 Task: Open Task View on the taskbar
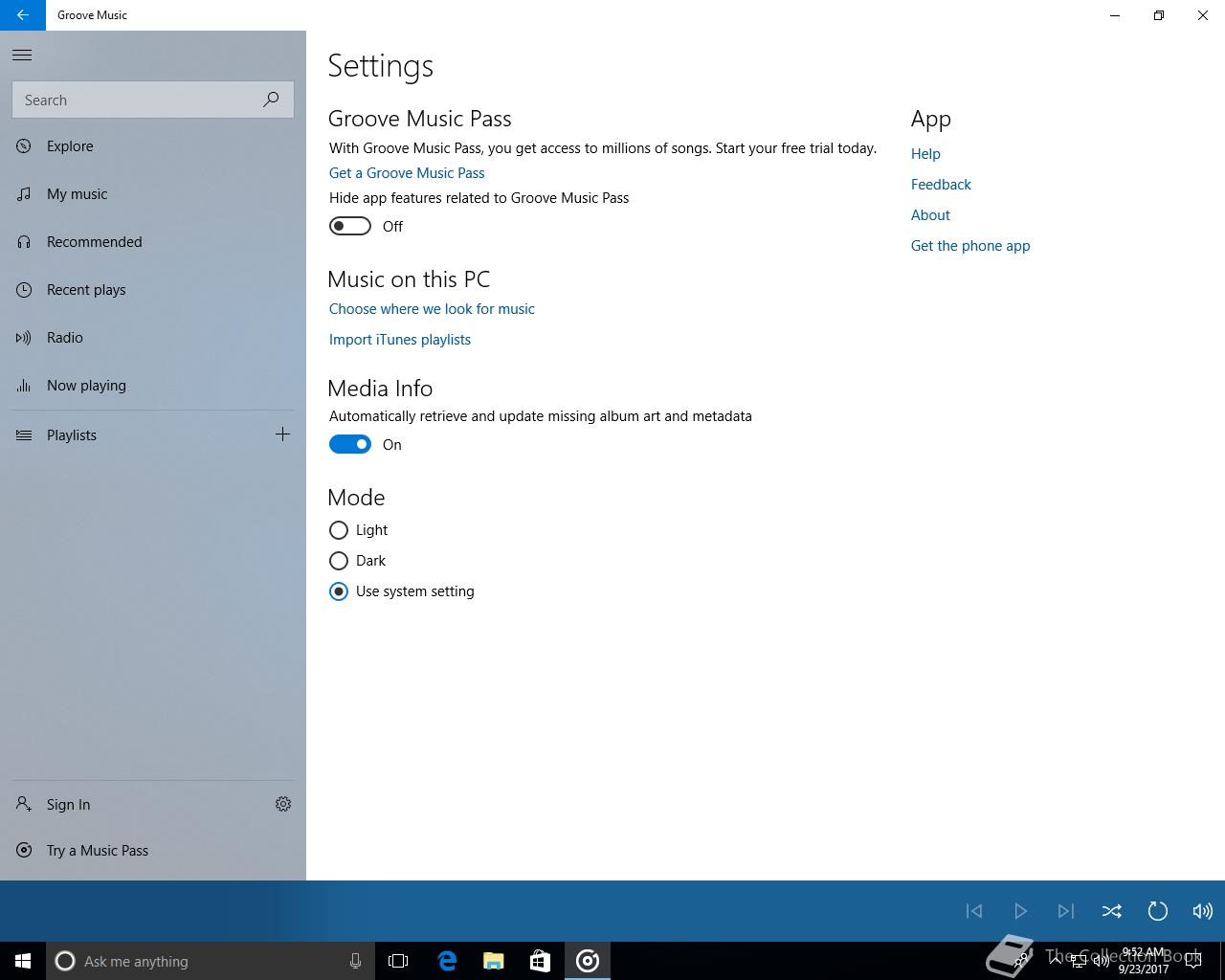398,961
